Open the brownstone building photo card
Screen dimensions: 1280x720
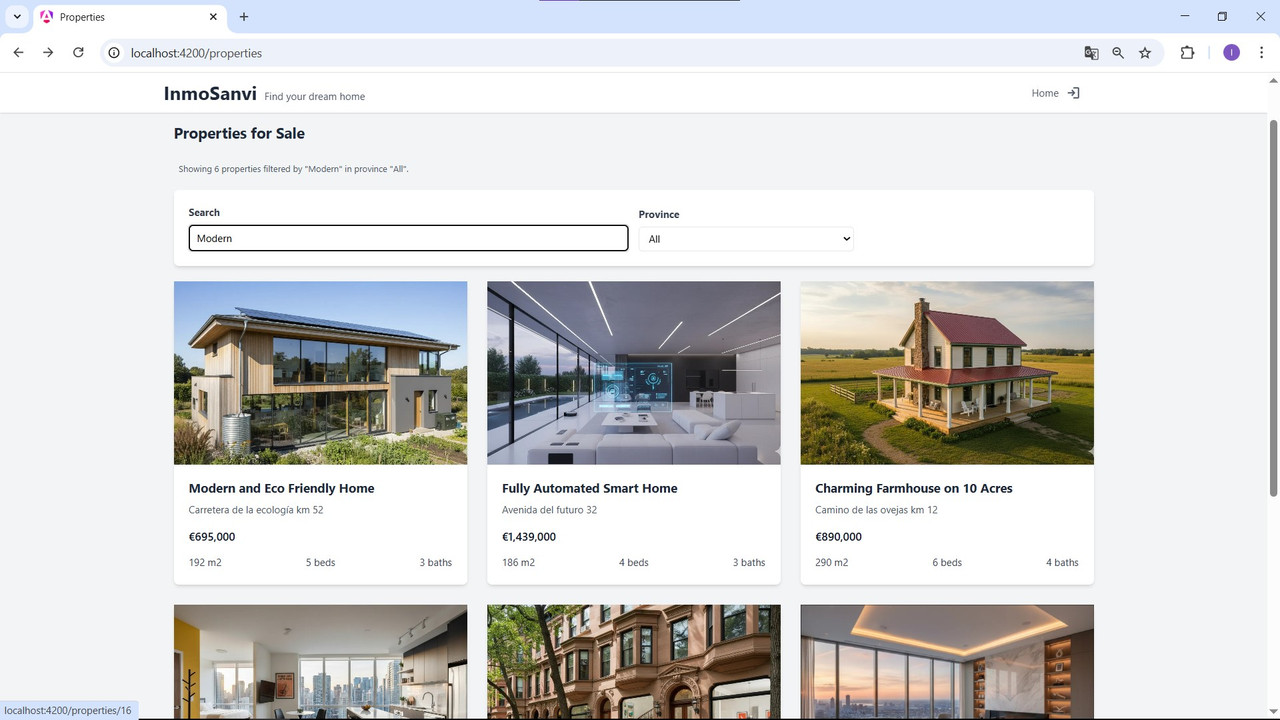634,662
